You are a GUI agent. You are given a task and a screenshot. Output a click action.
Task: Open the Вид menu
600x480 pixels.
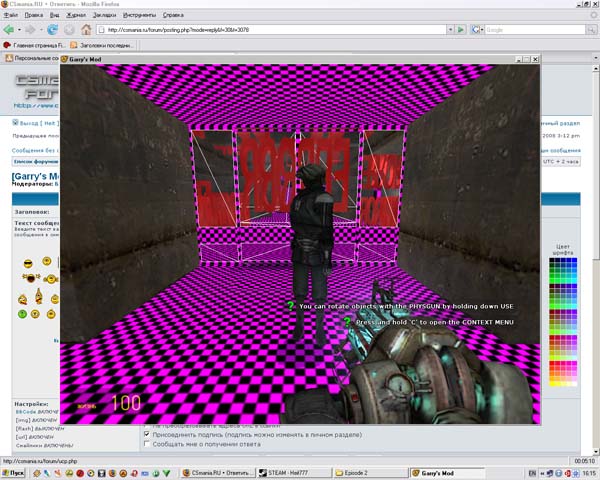pyautogui.click(x=54, y=15)
